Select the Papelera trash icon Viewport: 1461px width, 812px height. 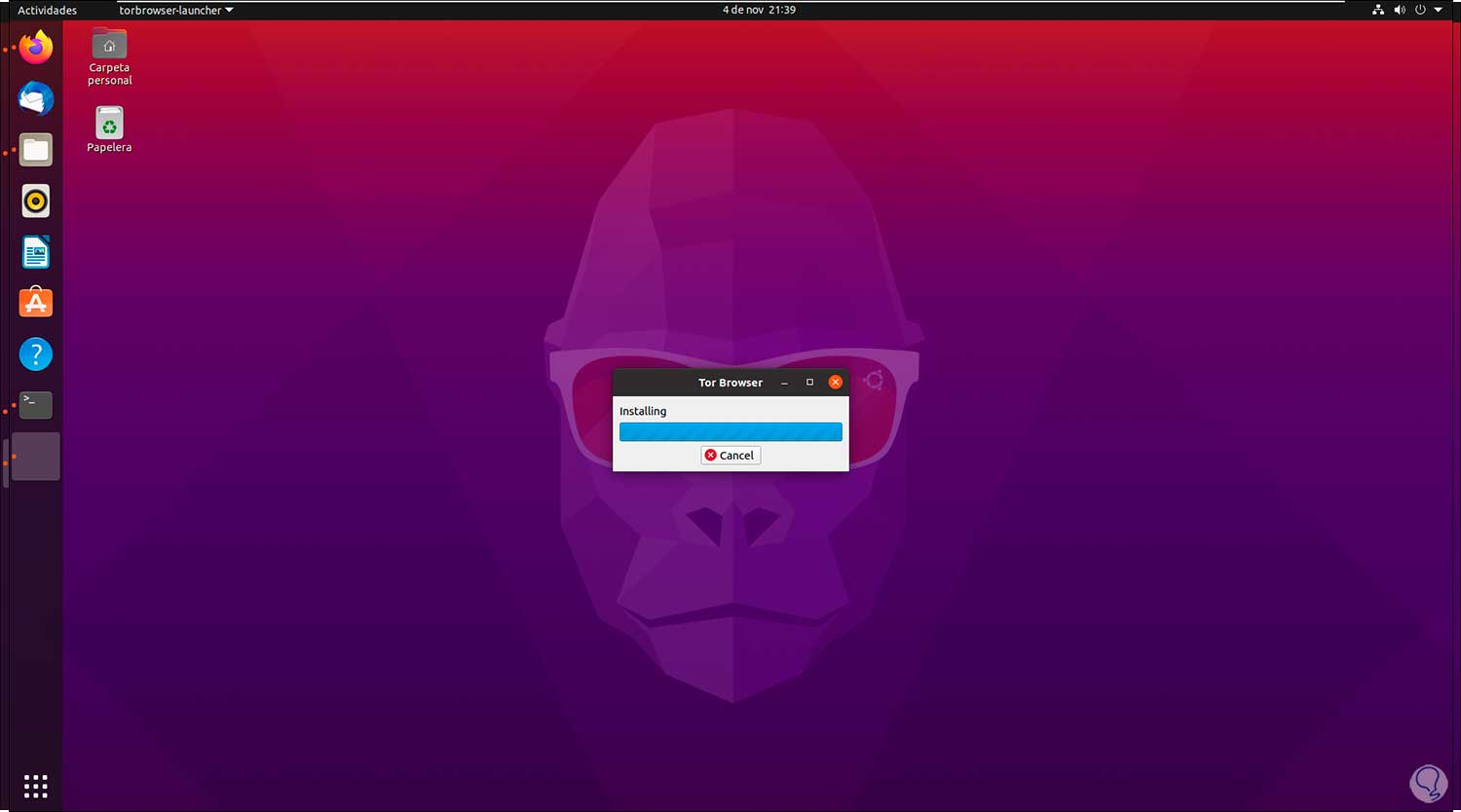[x=109, y=129]
